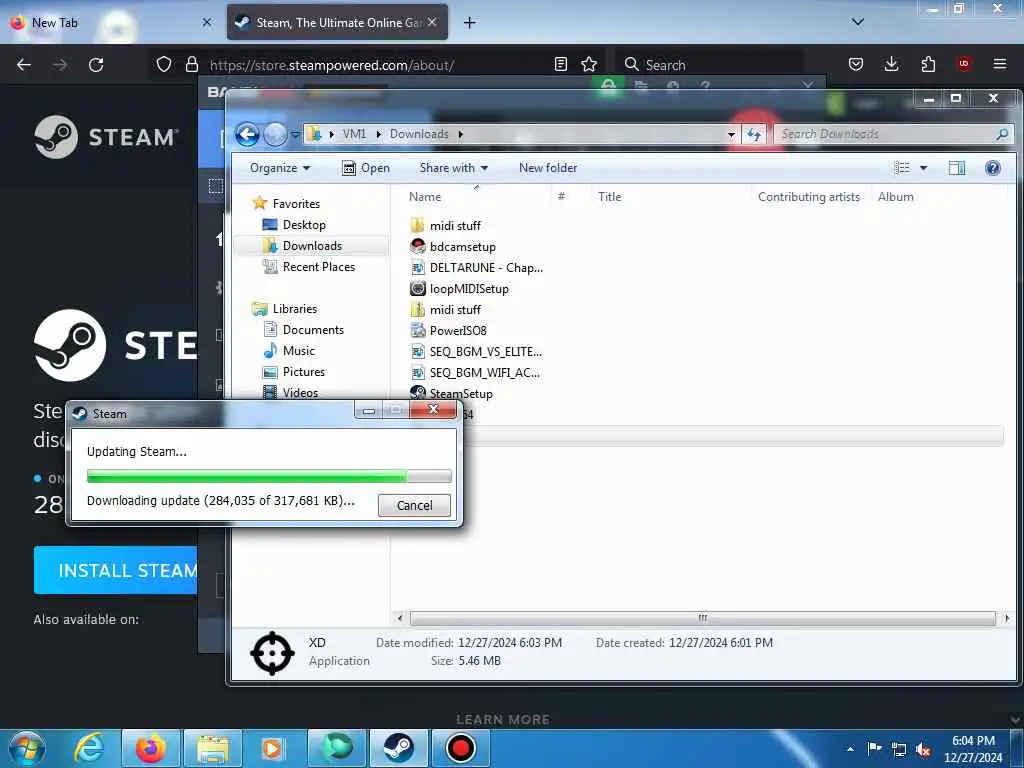Viewport: 1024px width, 768px height.
Task: Open Firefox tracking protection shield
Action: tap(164, 64)
